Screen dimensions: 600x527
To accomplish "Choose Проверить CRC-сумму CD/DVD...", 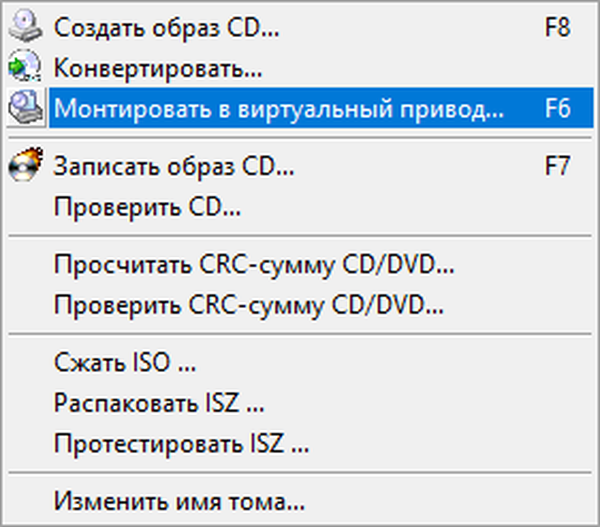I will click(x=300, y=305).
